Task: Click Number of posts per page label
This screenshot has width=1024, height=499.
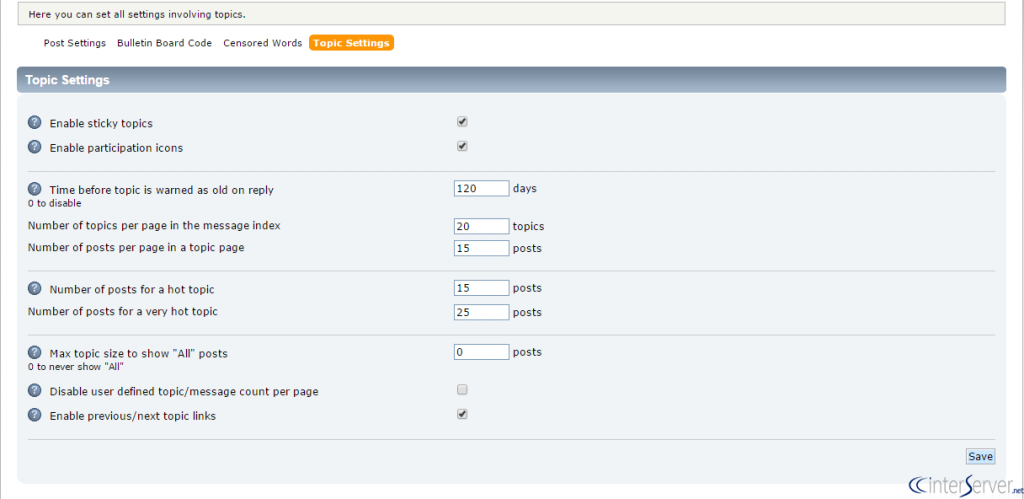Action: coord(136,248)
